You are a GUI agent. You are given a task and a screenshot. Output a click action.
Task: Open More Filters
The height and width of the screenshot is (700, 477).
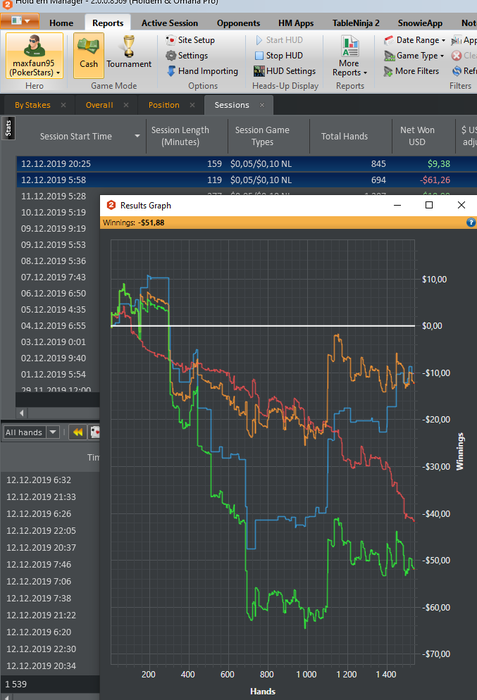(x=411, y=71)
